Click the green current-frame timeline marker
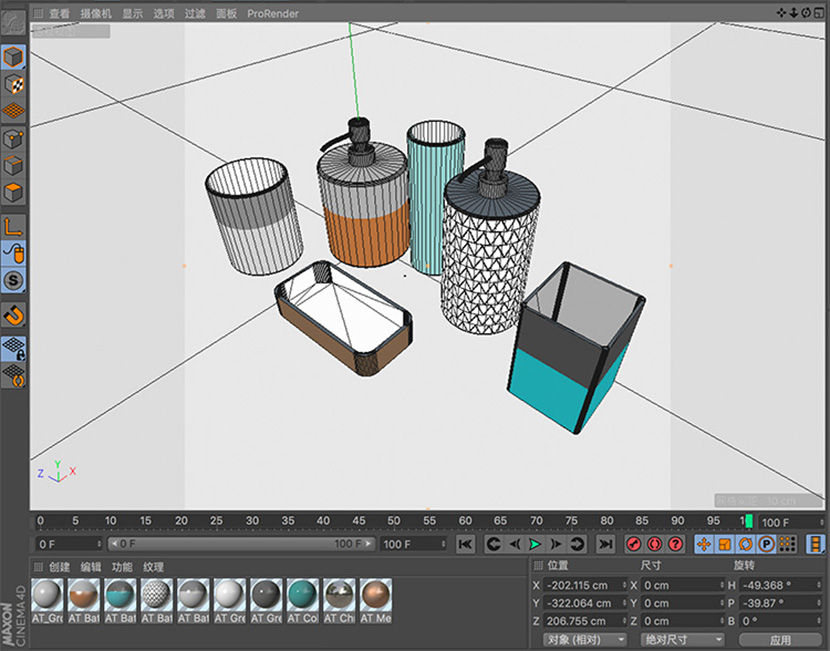830x651 pixels. 749,521
